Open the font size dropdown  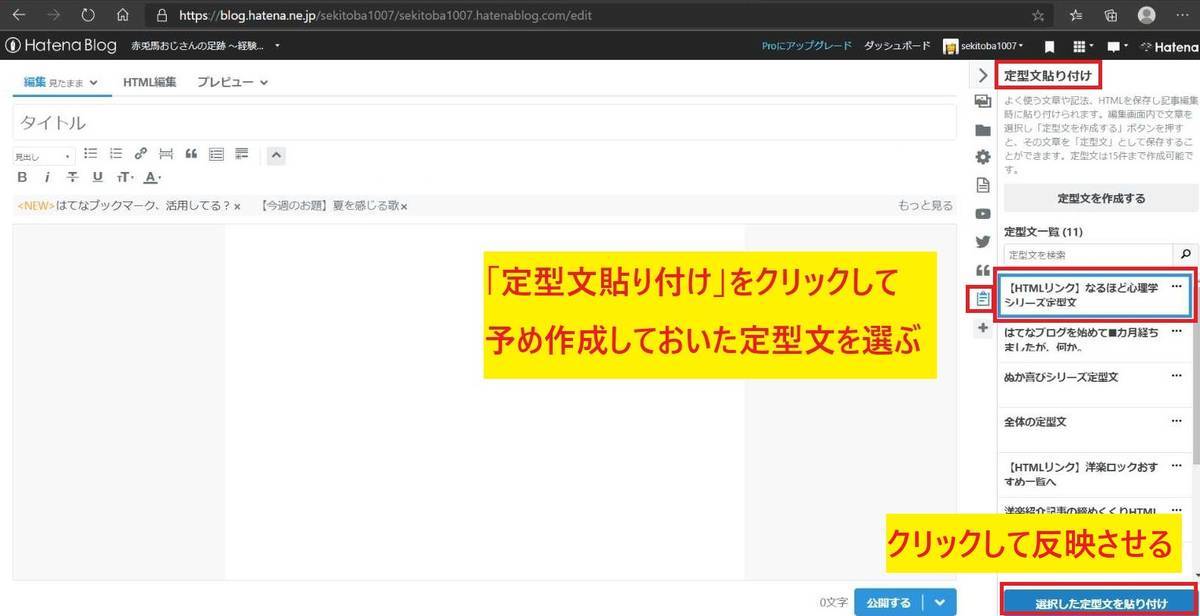point(124,177)
